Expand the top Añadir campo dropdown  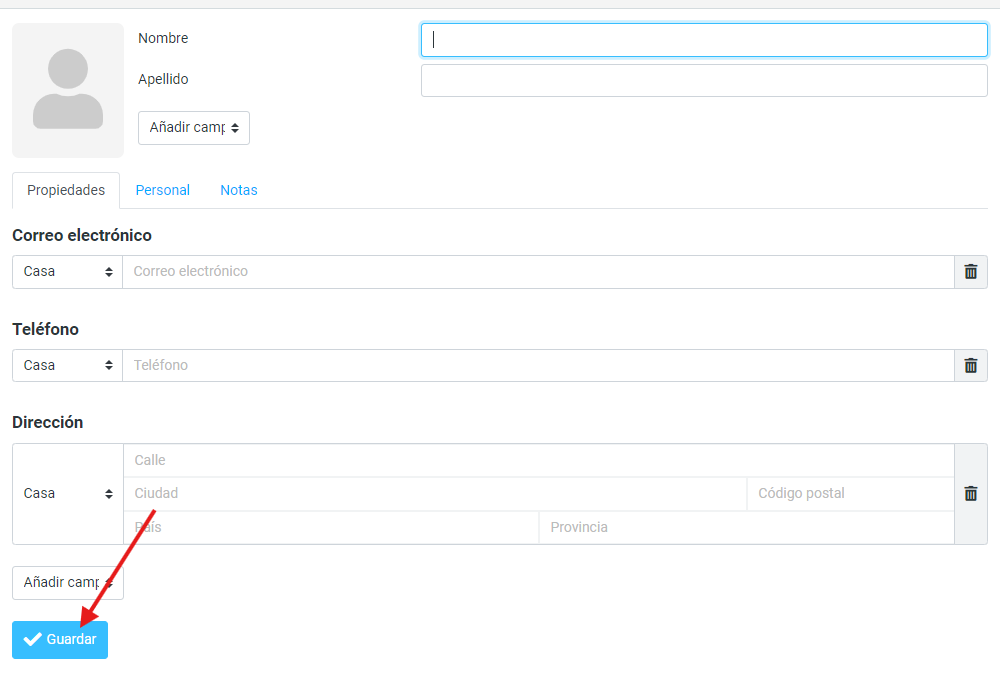(194, 128)
